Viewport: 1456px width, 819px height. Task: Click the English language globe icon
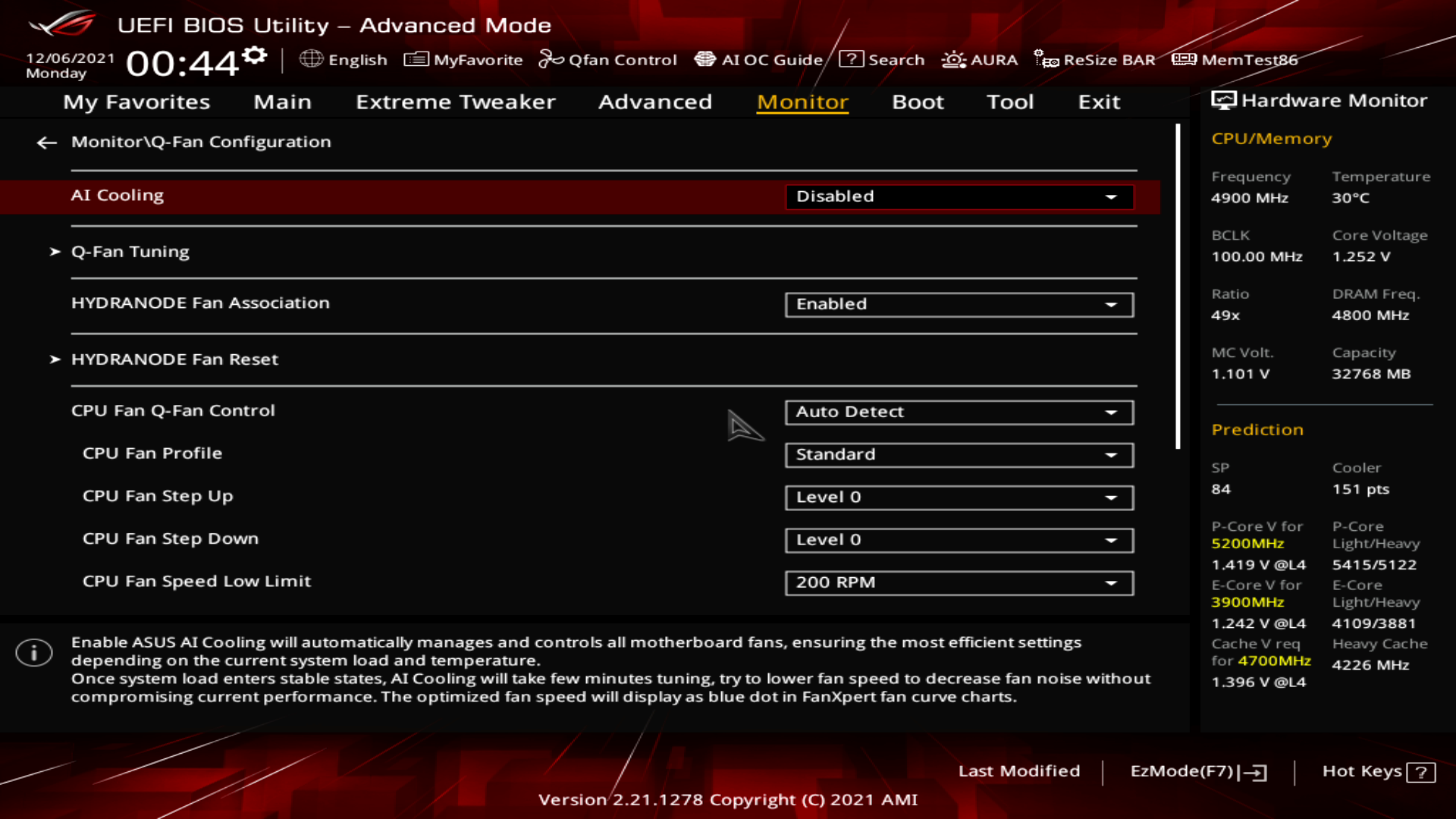(311, 59)
